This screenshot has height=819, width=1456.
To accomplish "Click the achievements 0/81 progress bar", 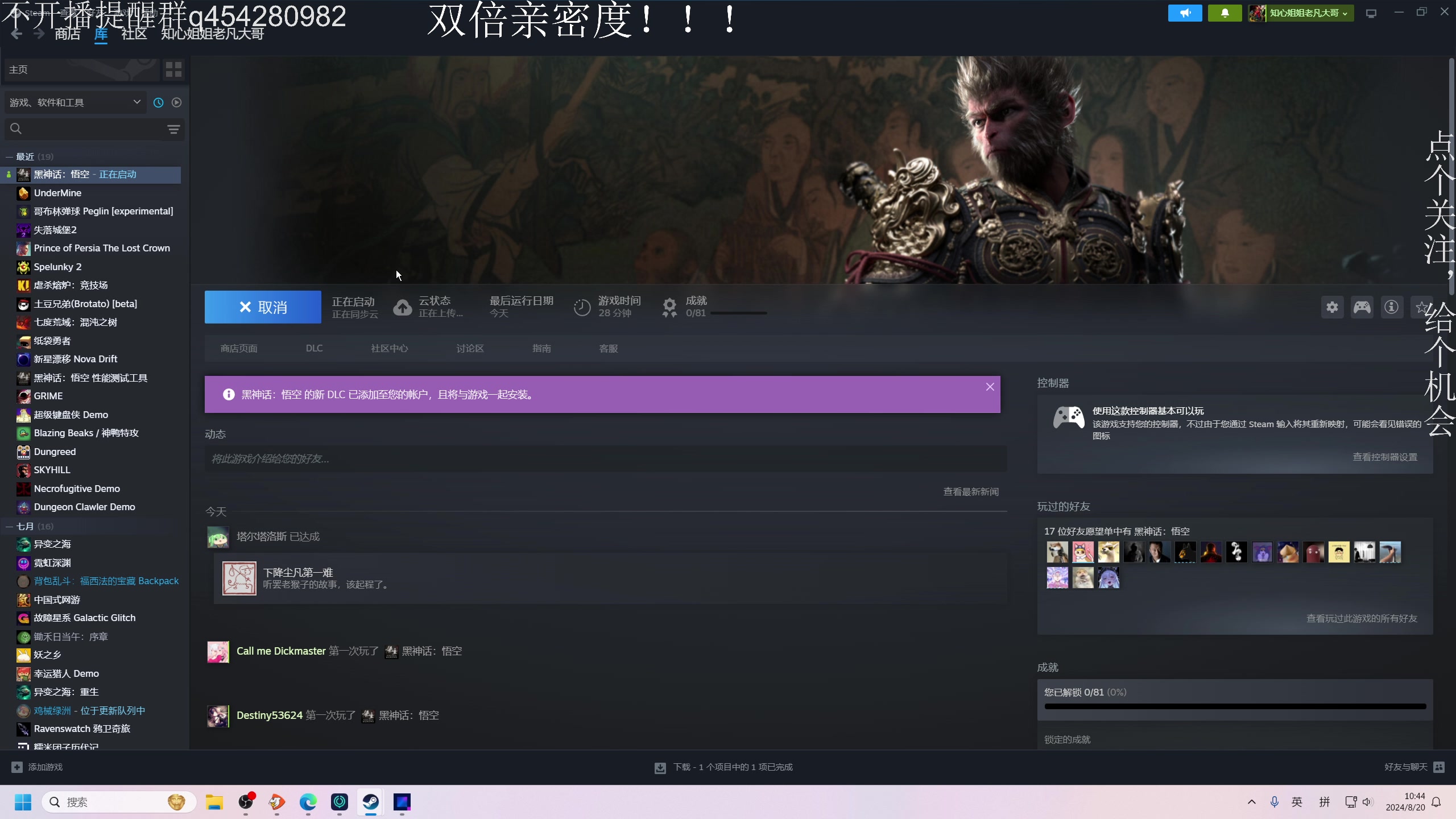I will pyautogui.click(x=1235, y=707).
